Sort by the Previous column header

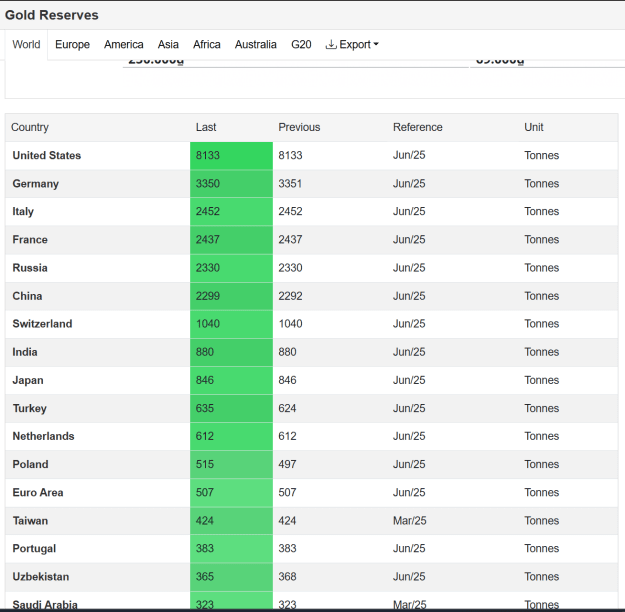(x=299, y=127)
